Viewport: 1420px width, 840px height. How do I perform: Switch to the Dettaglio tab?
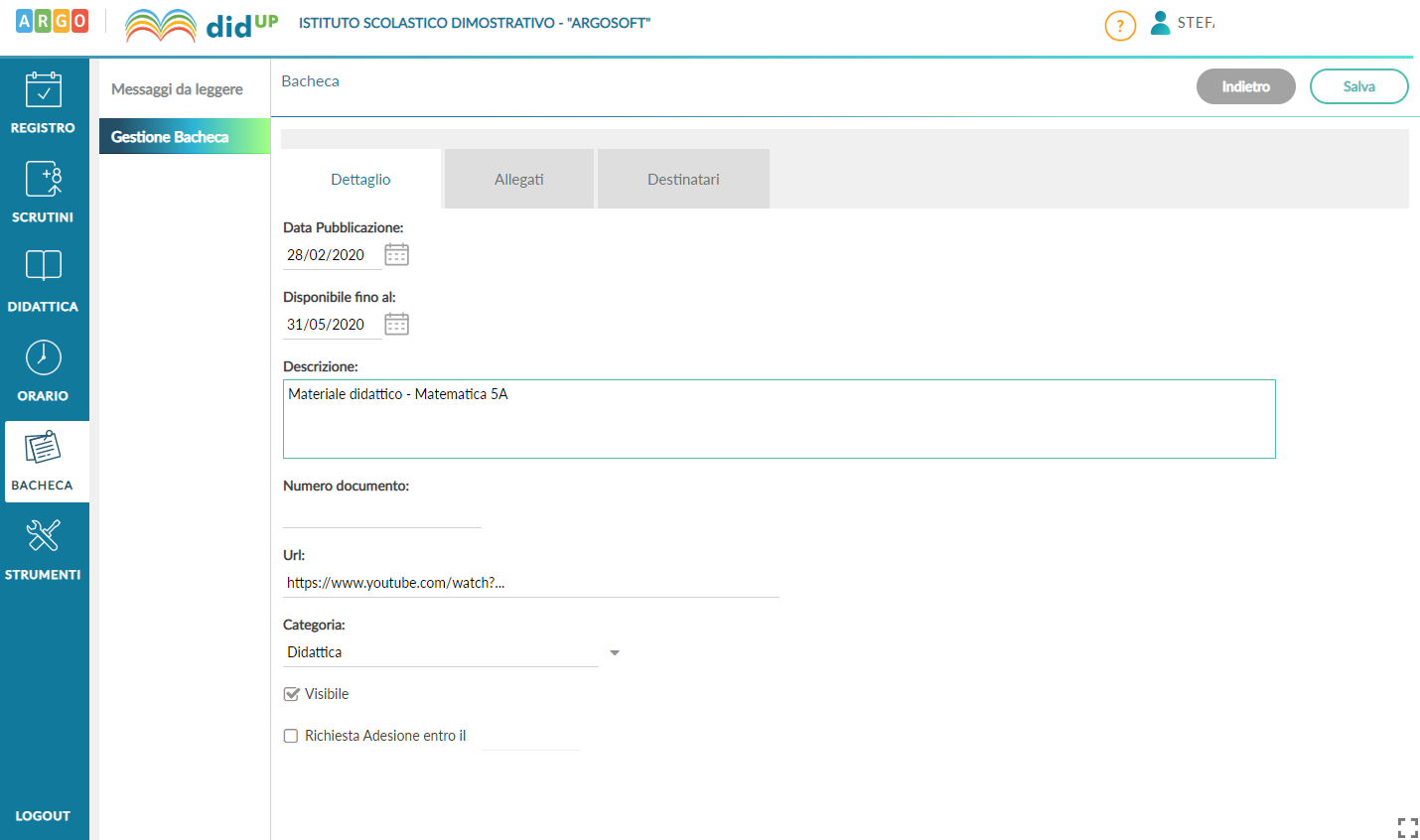tap(360, 179)
